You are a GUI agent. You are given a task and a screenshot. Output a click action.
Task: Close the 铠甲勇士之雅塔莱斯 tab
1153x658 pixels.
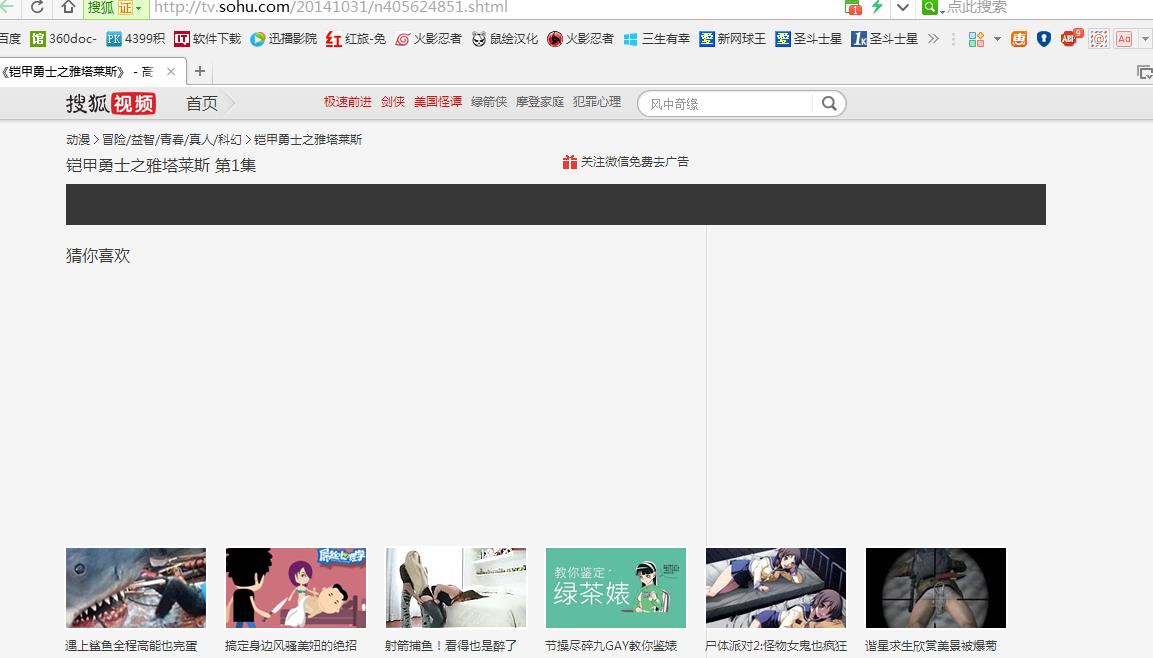[171, 71]
